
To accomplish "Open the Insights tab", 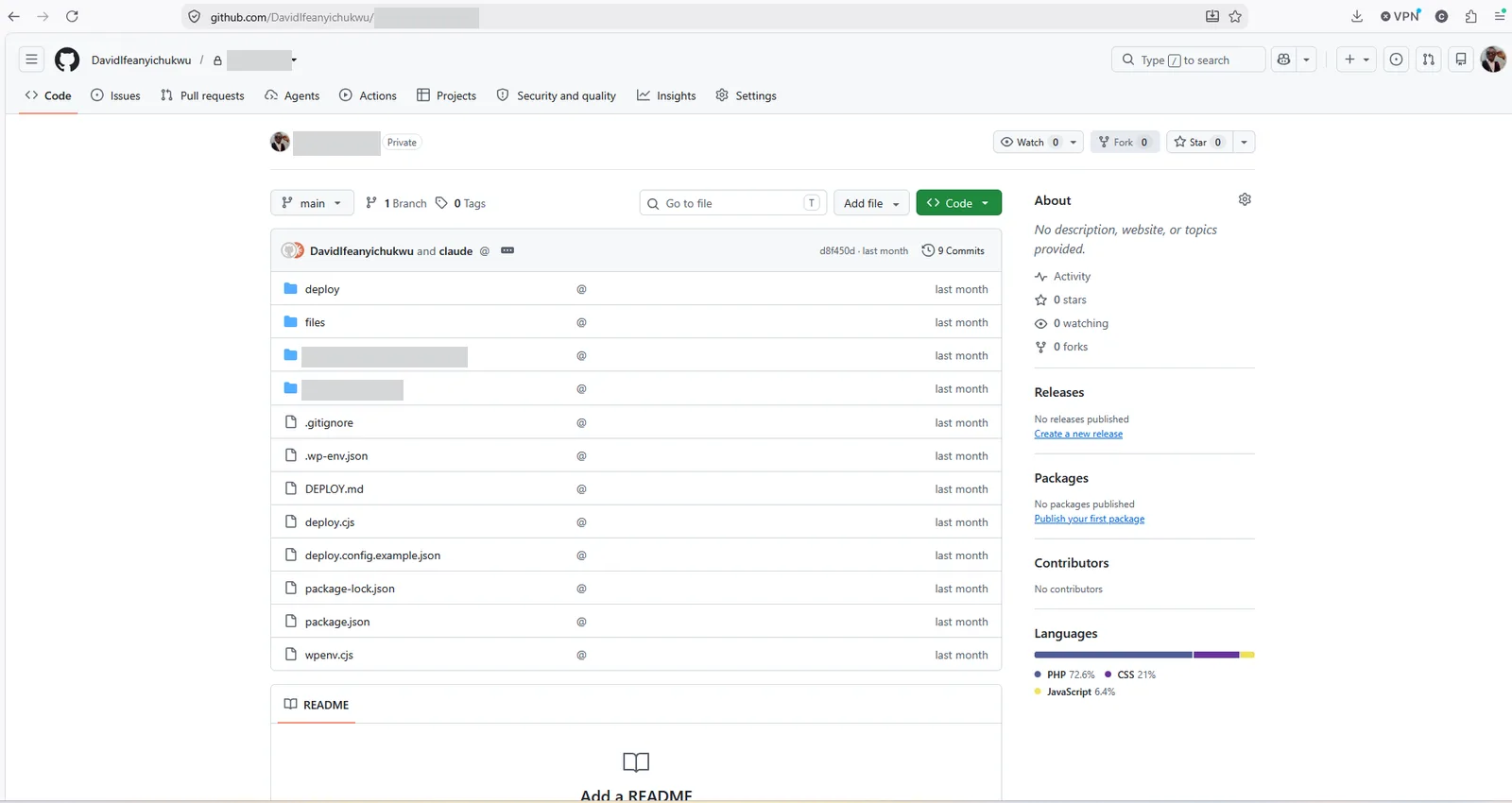I will point(666,95).
